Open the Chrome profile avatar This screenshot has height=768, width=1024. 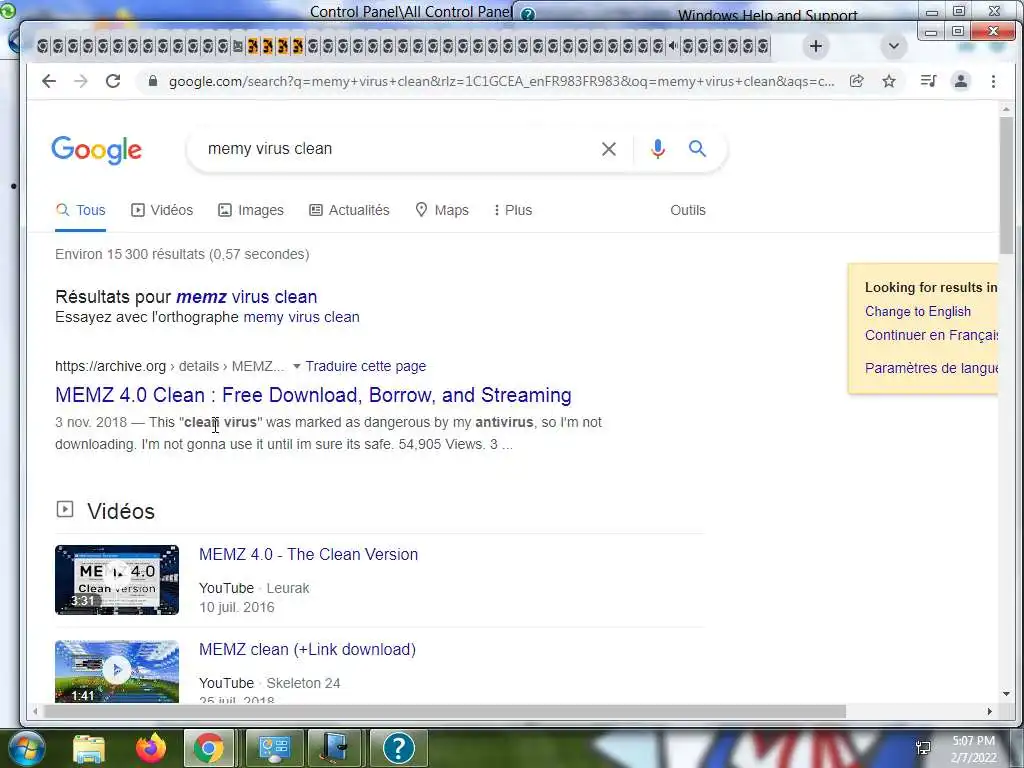[x=961, y=81]
